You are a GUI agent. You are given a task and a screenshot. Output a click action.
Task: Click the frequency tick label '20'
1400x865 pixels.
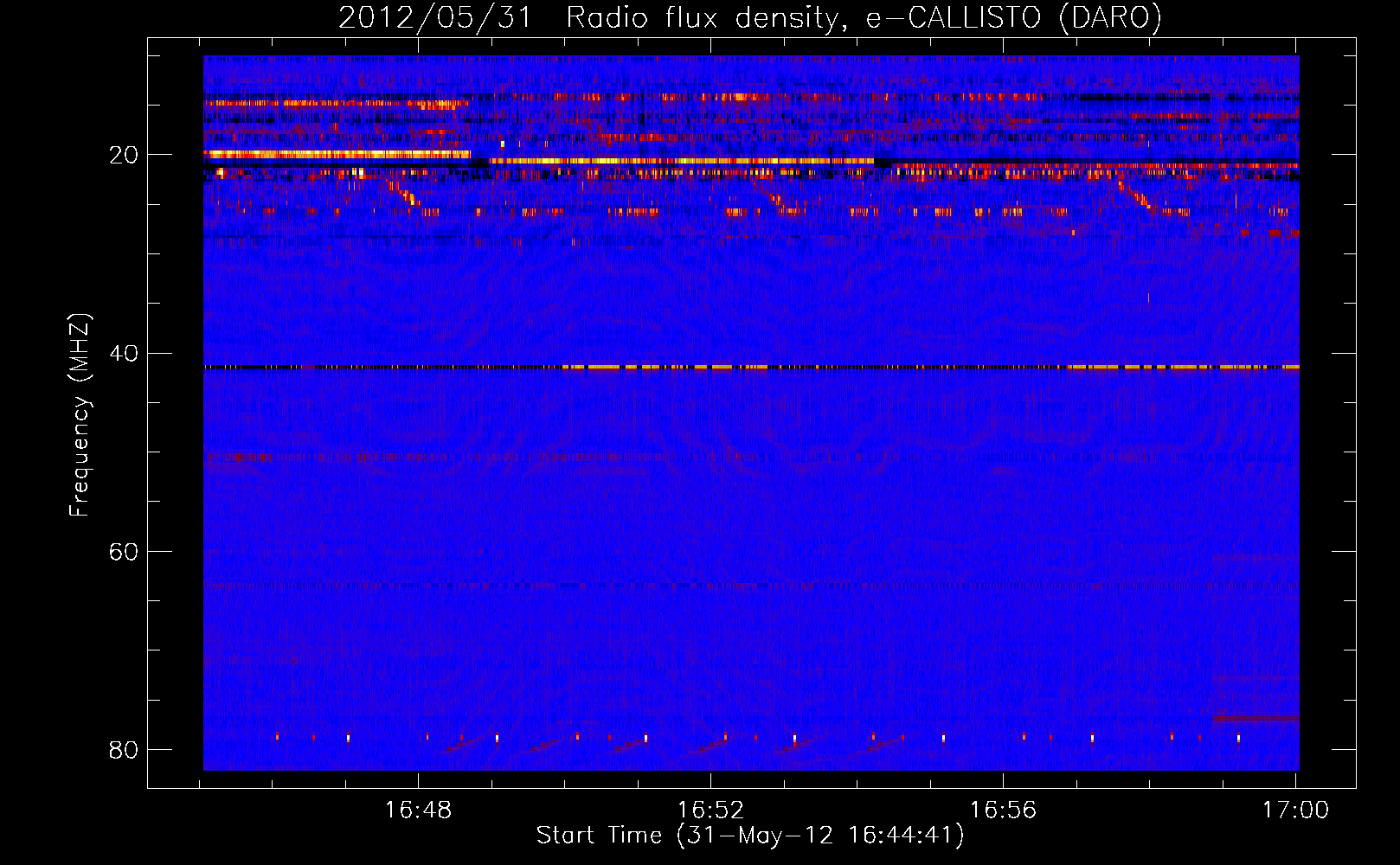coord(124,155)
